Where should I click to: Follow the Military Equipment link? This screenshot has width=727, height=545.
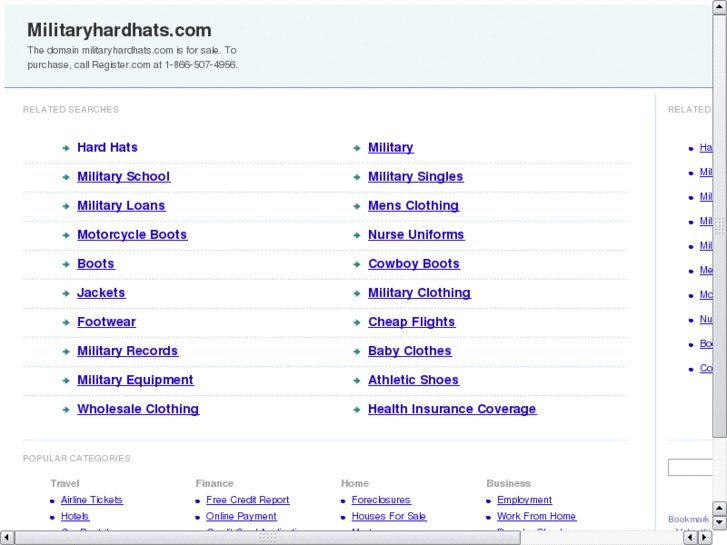point(135,380)
